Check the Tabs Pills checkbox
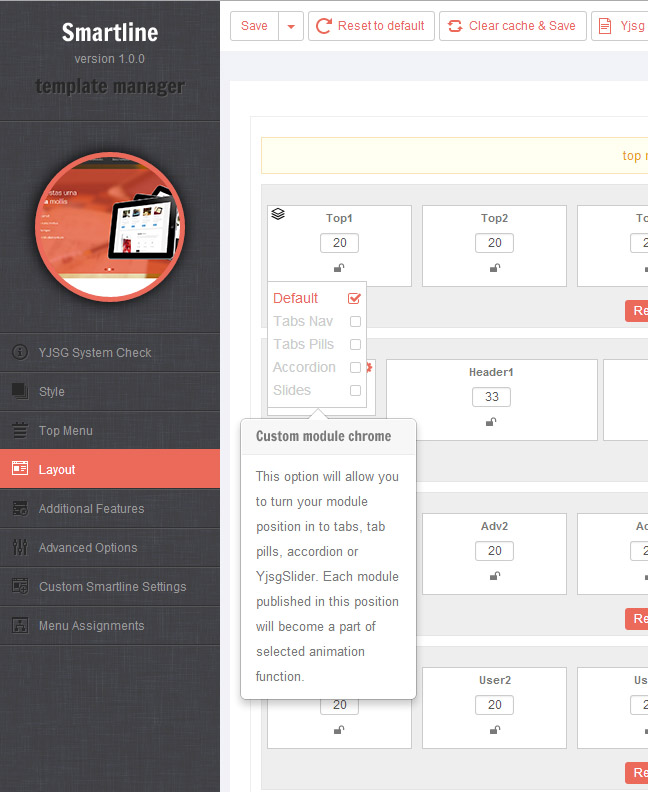 356,344
